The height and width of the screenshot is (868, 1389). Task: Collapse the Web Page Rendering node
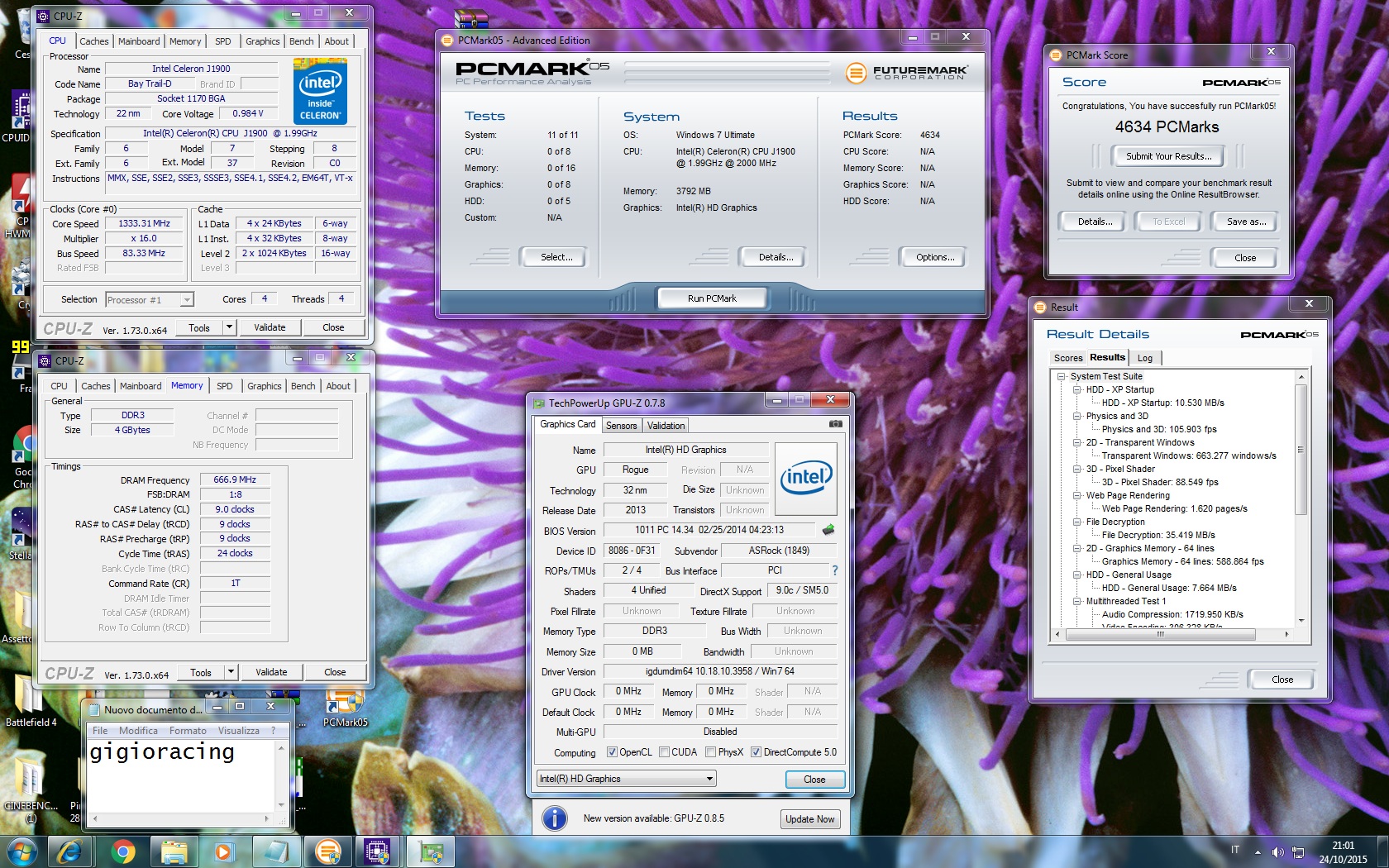coord(1076,496)
